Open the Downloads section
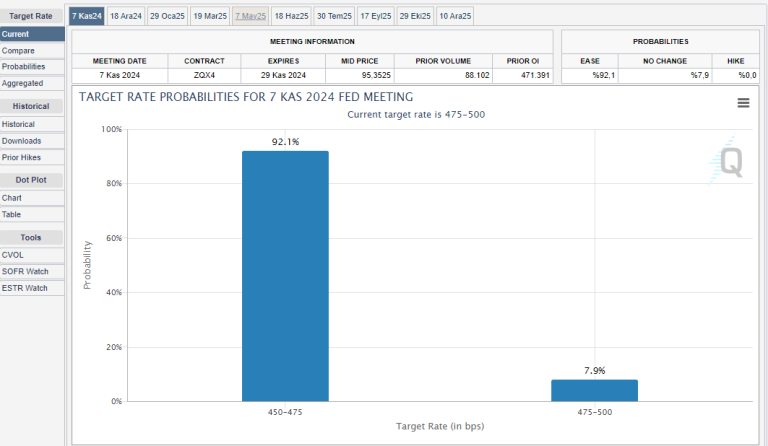The width and height of the screenshot is (768, 446). 21,141
